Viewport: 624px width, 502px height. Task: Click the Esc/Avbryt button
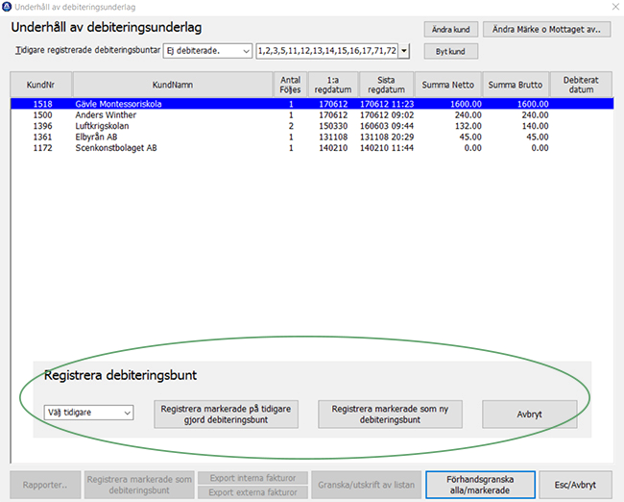(575, 485)
